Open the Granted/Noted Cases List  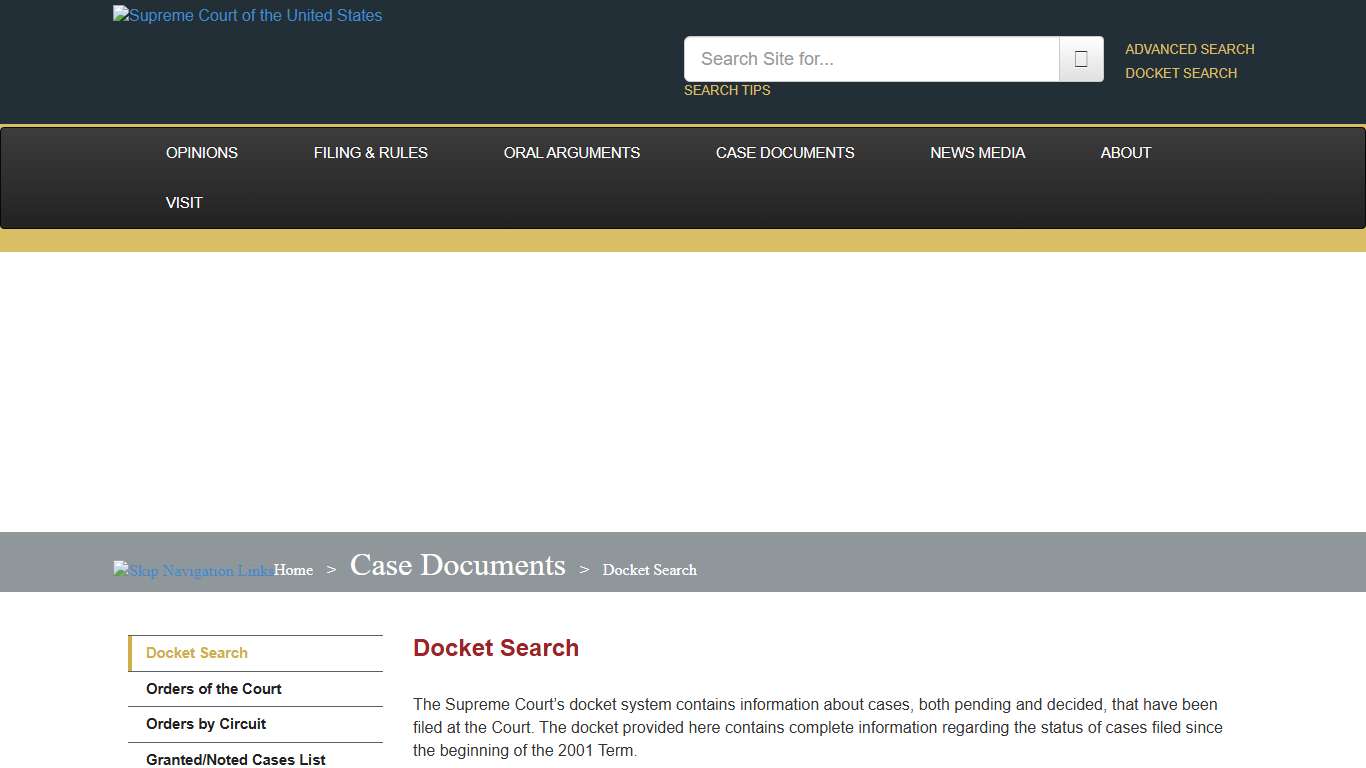point(236,759)
